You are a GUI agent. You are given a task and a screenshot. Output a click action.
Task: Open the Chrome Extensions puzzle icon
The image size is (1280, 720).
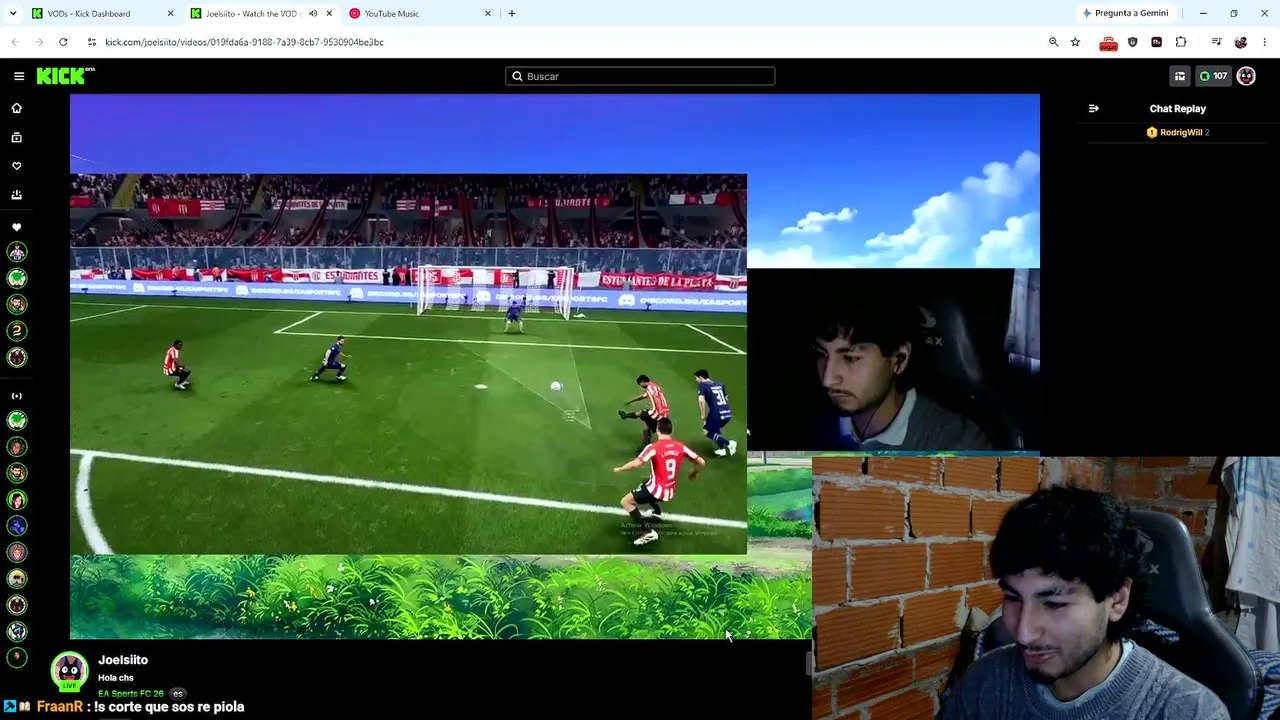[1181, 42]
